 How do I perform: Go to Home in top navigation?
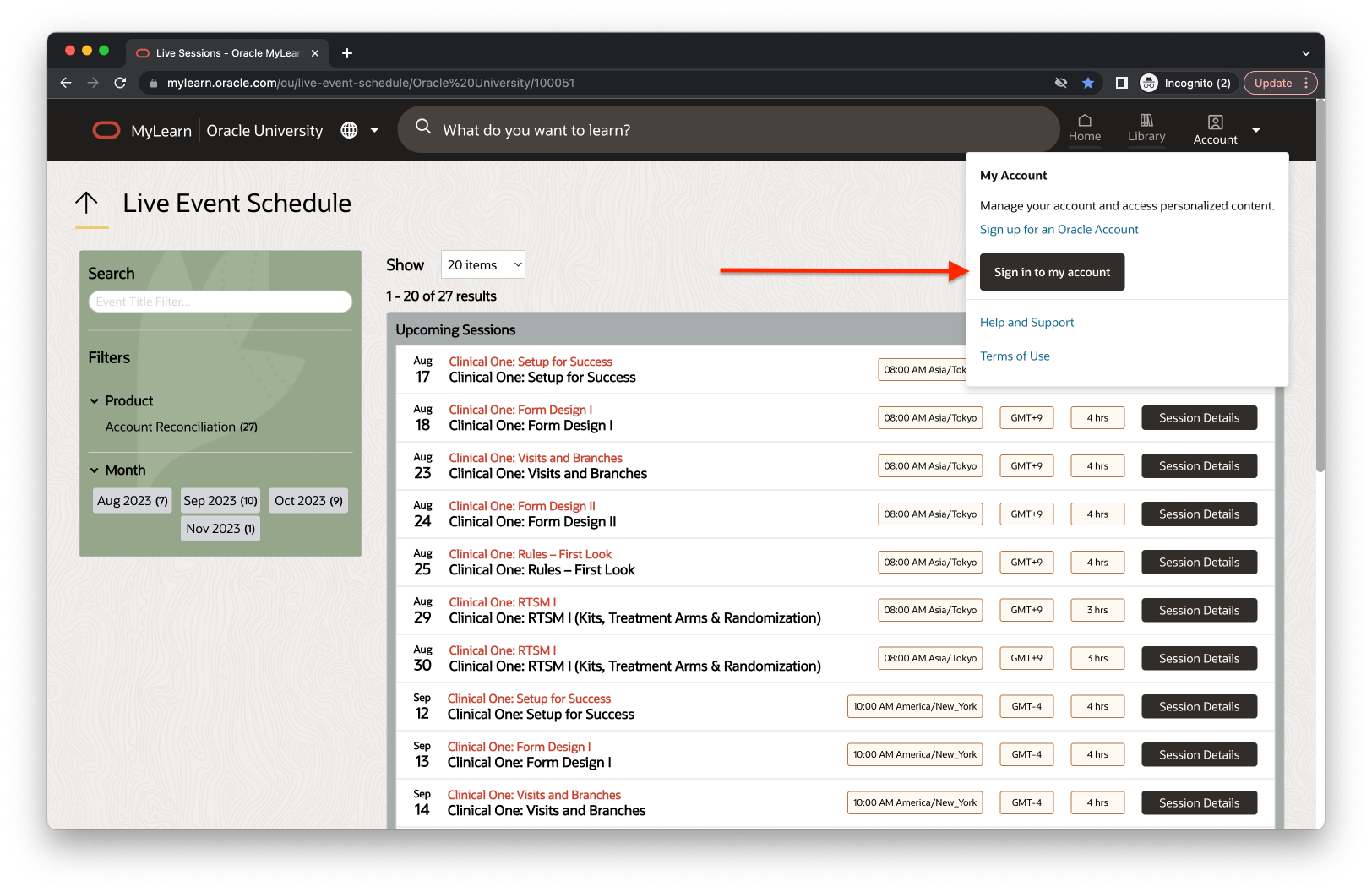coord(1085,128)
